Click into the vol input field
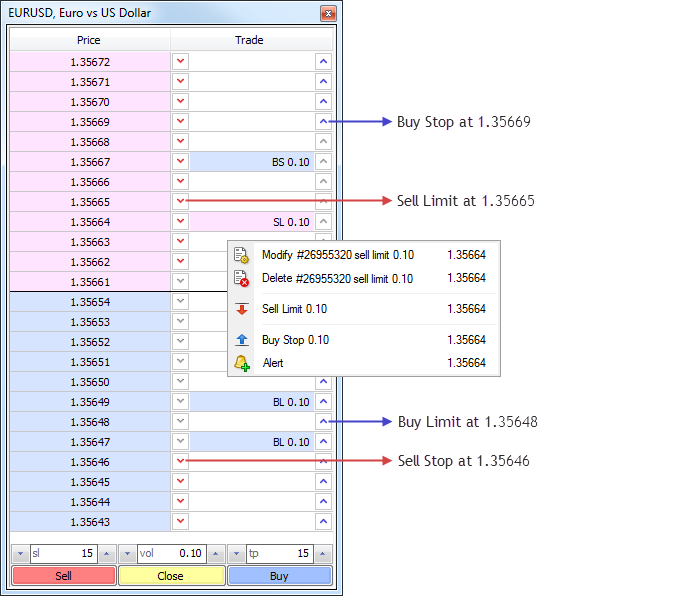The width and height of the screenshot is (674, 596). [170, 553]
